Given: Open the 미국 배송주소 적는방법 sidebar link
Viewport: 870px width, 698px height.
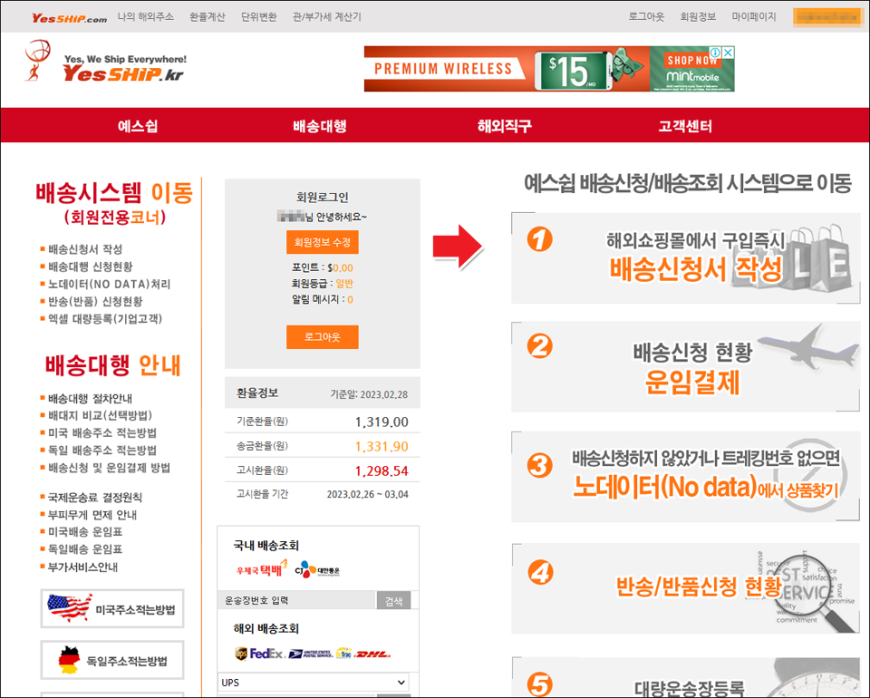Looking at the screenshot, I should click(x=102, y=433).
